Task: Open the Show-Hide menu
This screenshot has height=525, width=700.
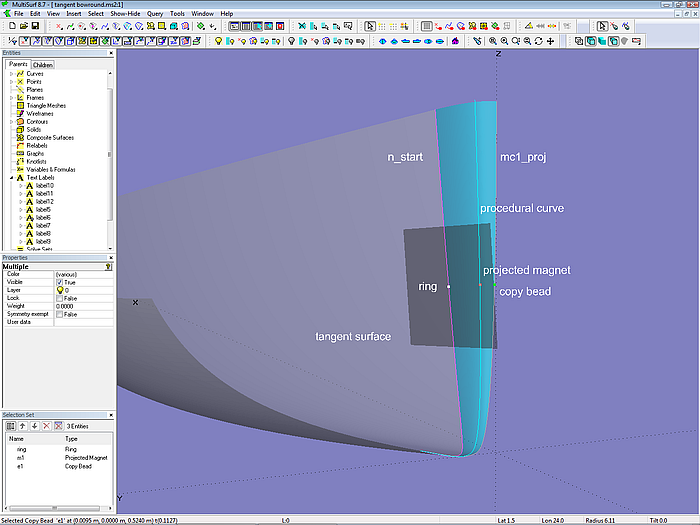Action: click(123, 14)
